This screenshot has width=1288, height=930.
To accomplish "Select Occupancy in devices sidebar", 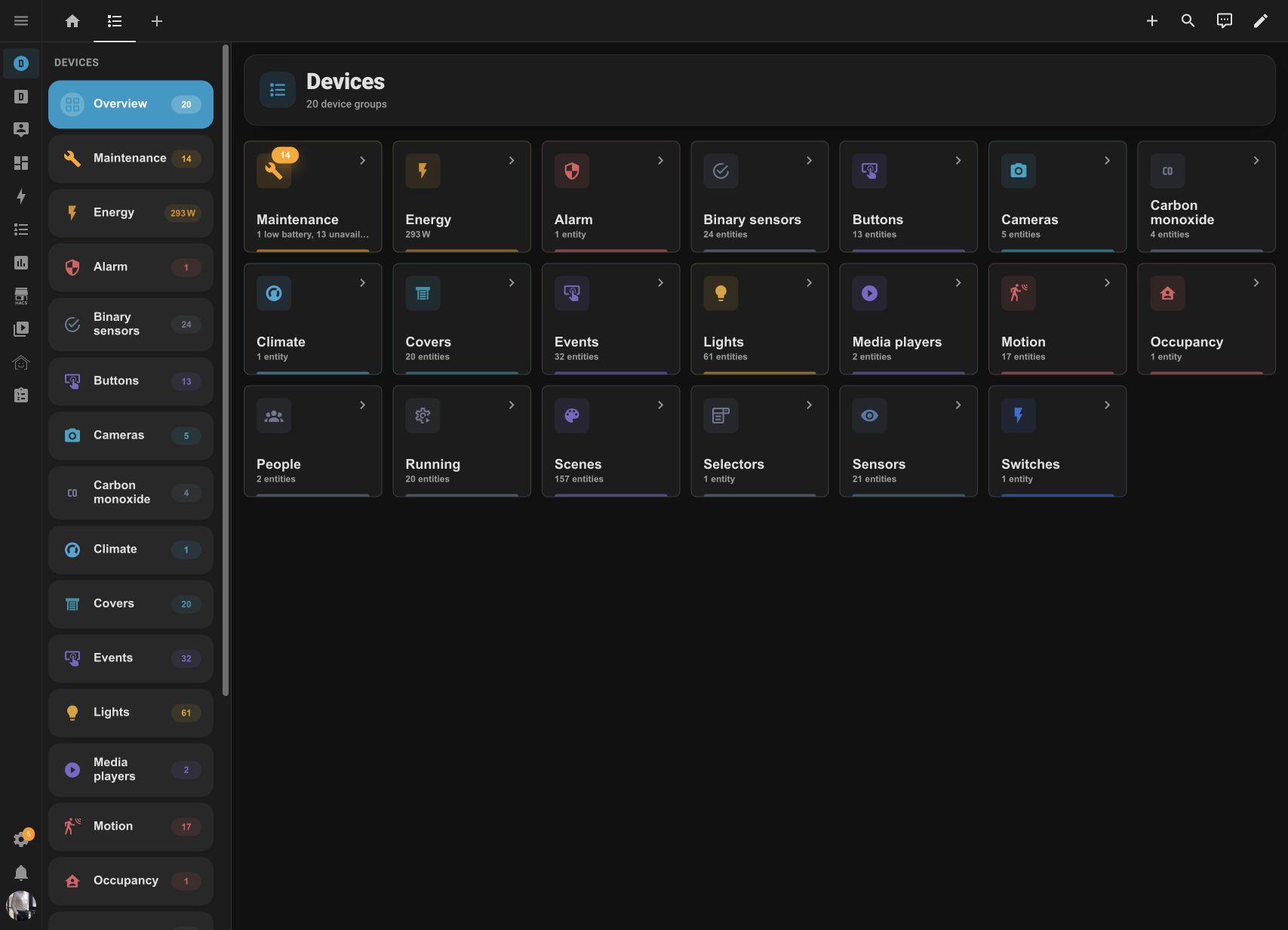I will [131, 881].
